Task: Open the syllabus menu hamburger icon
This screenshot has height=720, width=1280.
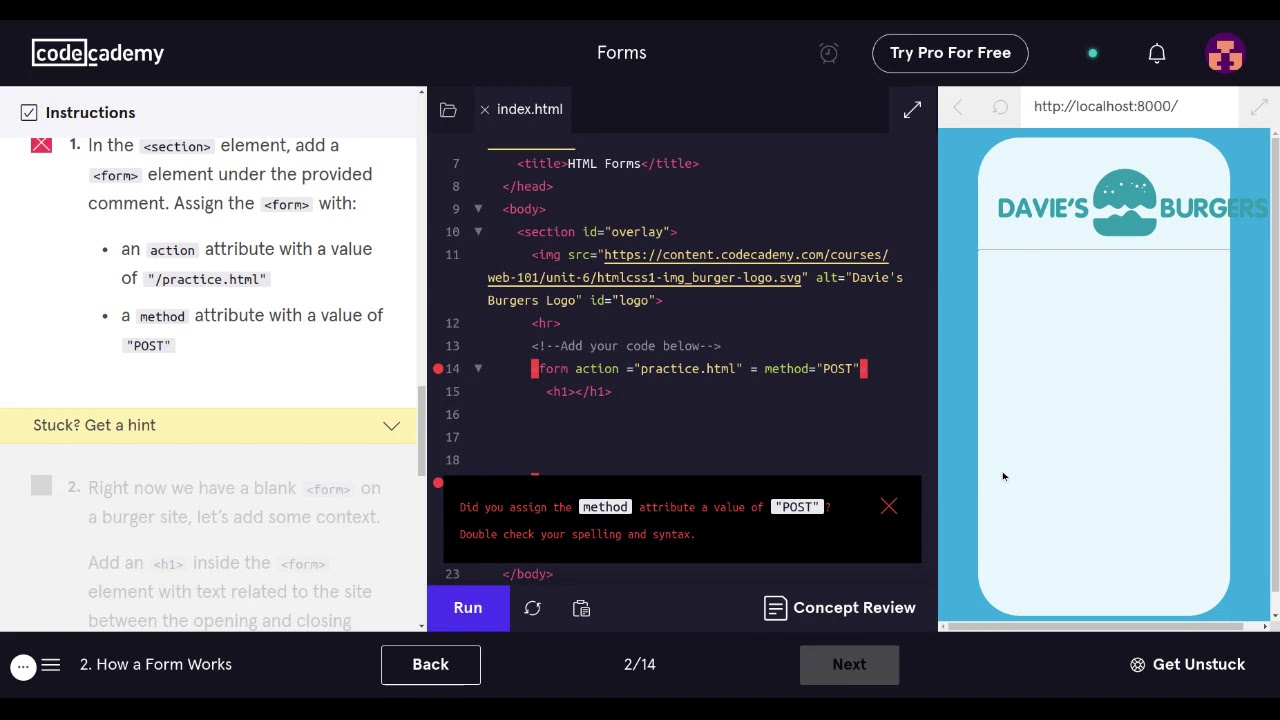Action: point(51,664)
